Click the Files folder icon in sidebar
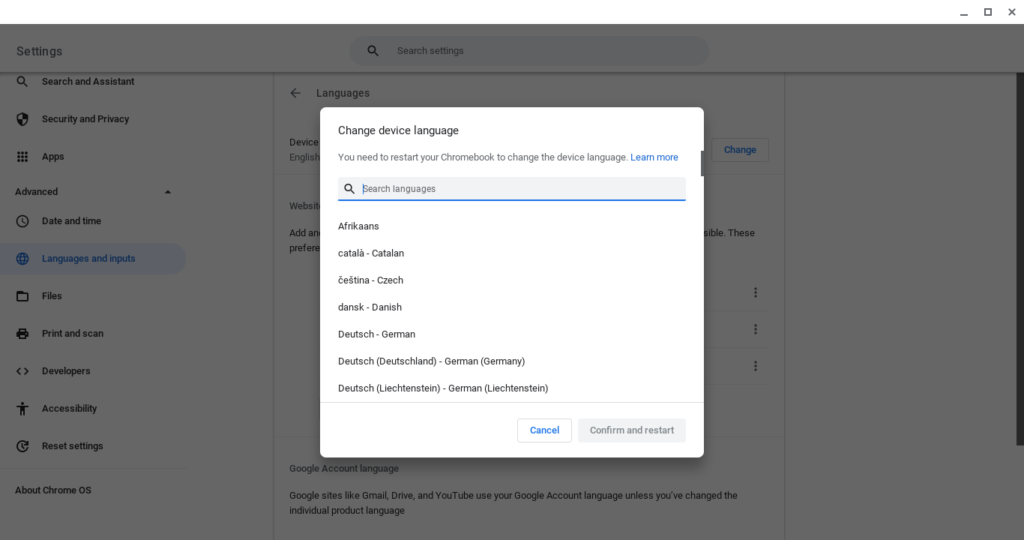The width and height of the screenshot is (1024, 540). coord(22,296)
